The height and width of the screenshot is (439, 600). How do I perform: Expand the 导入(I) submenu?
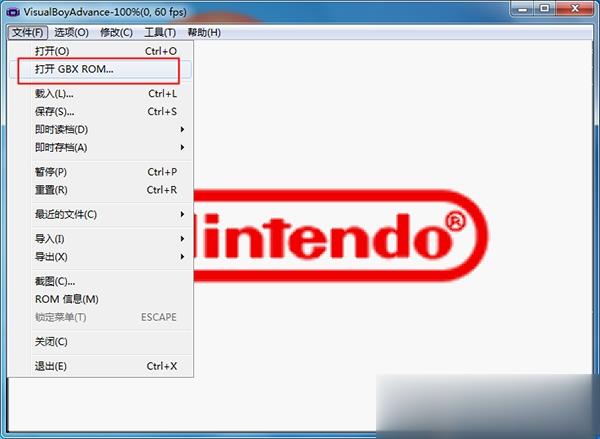click(100, 239)
